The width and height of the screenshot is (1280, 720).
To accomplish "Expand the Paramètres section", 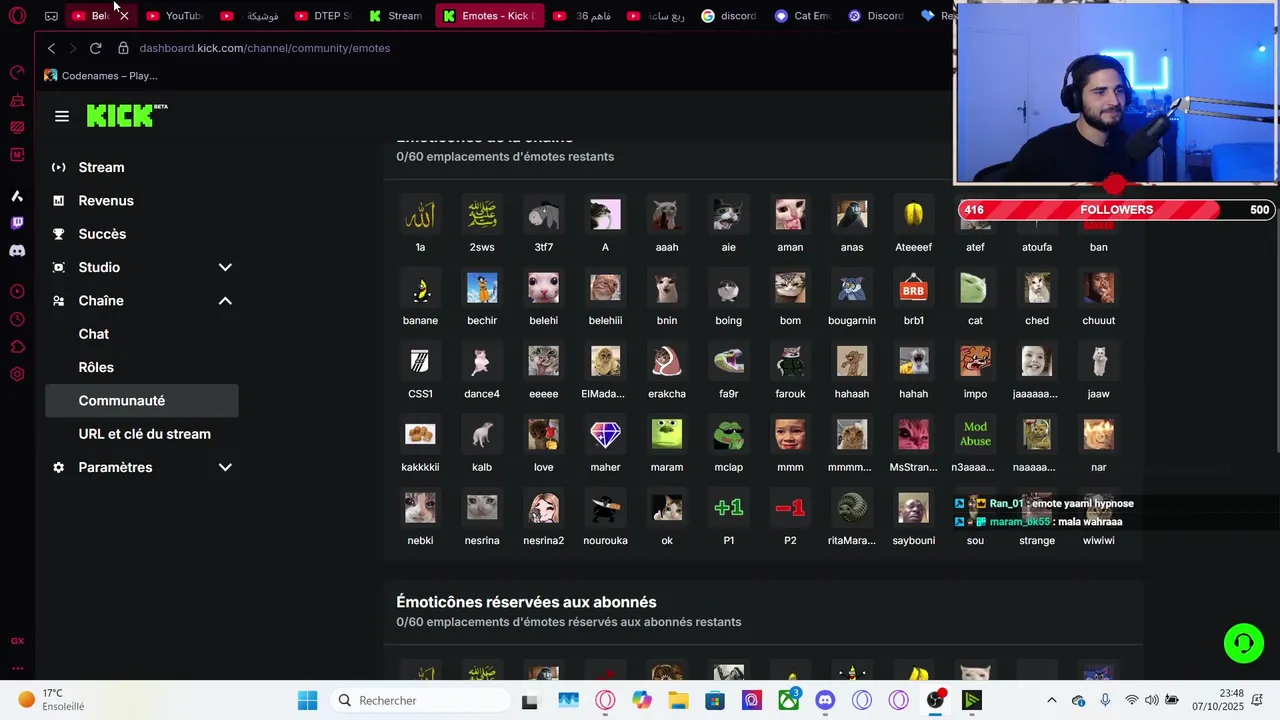I will click(x=225, y=467).
